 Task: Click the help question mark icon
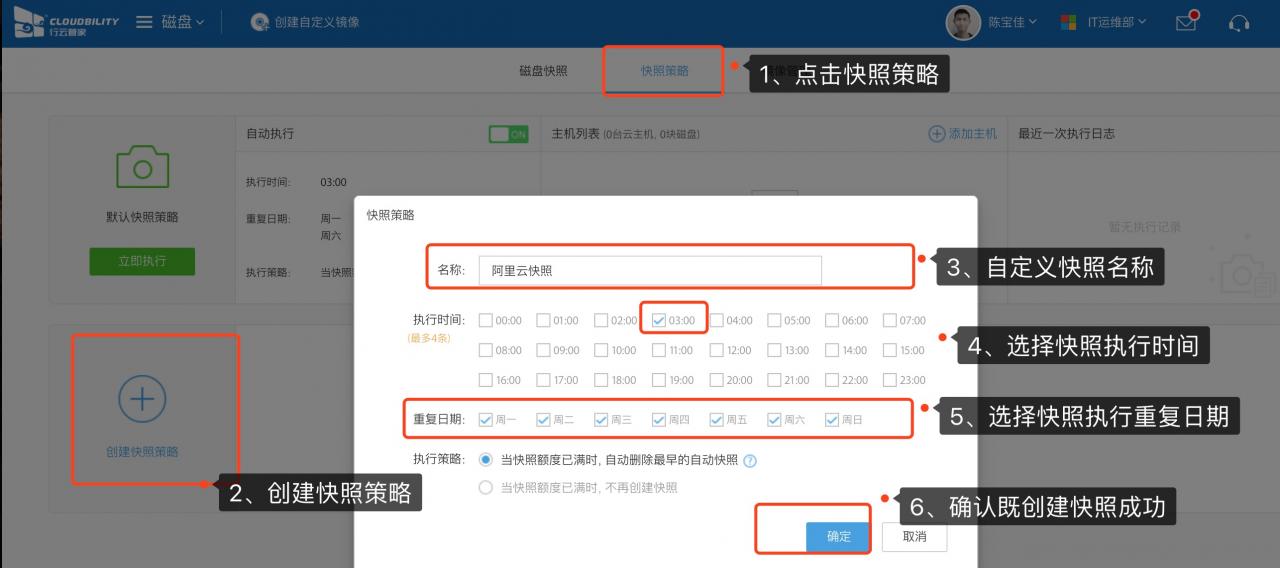coord(750,461)
